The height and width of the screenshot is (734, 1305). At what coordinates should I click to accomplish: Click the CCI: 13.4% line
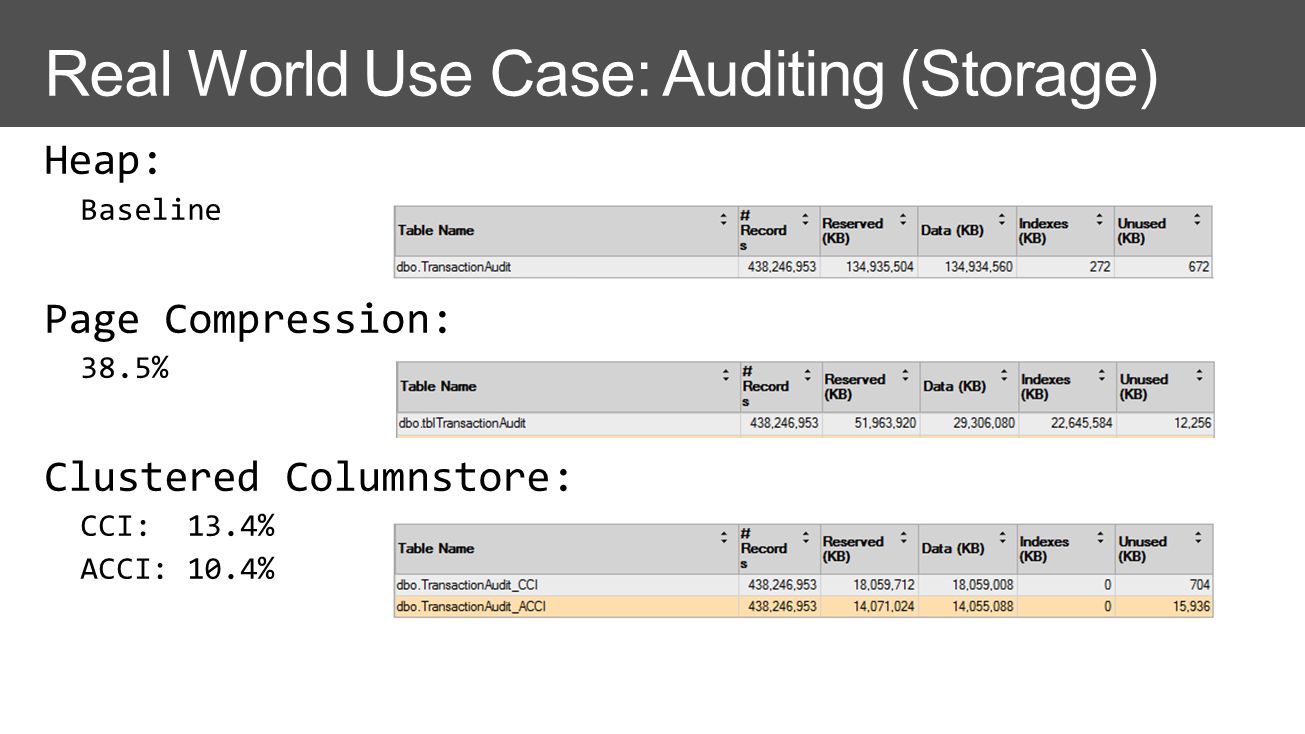(x=178, y=525)
